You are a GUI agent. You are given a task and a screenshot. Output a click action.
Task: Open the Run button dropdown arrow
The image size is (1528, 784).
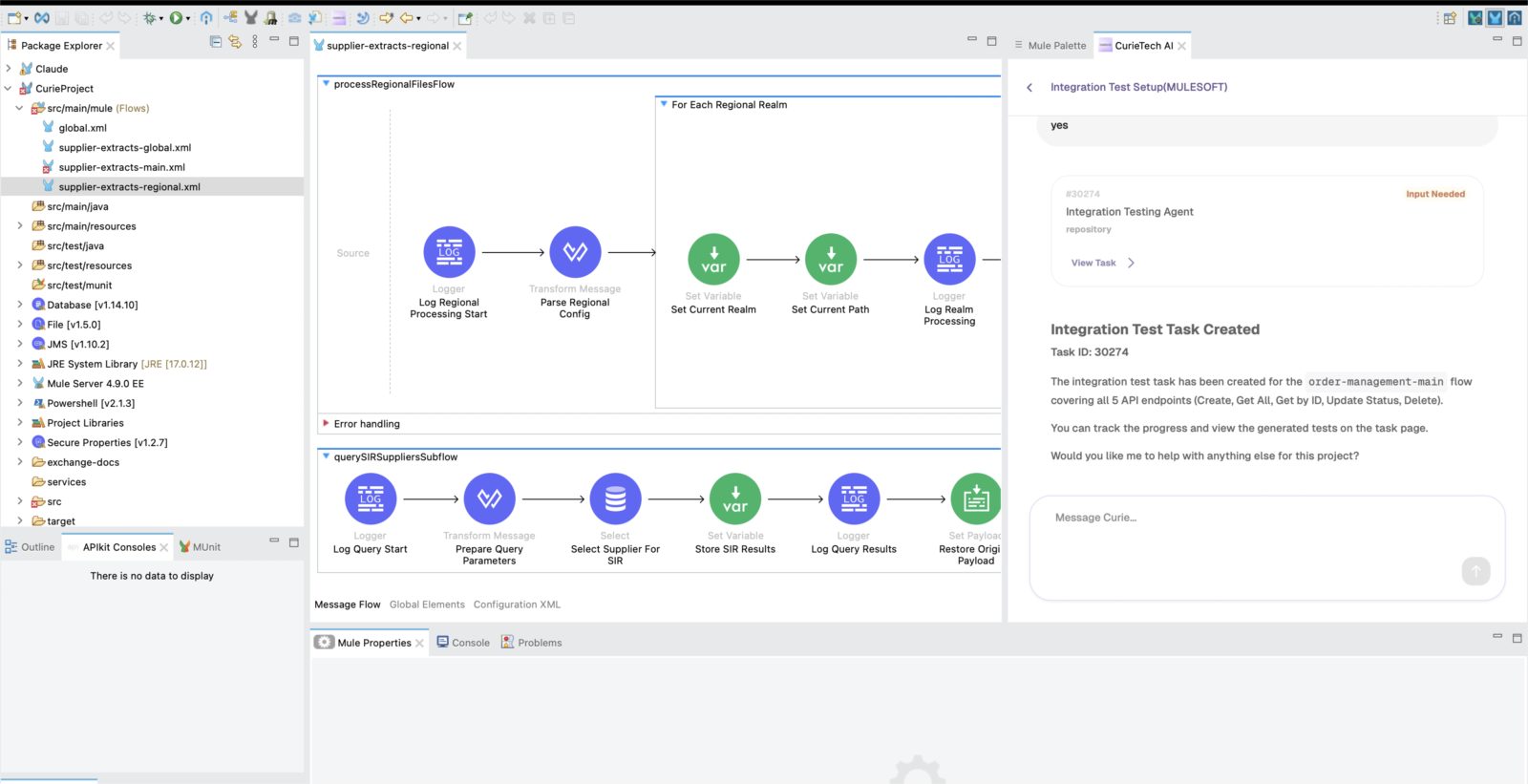(x=188, y=18)
